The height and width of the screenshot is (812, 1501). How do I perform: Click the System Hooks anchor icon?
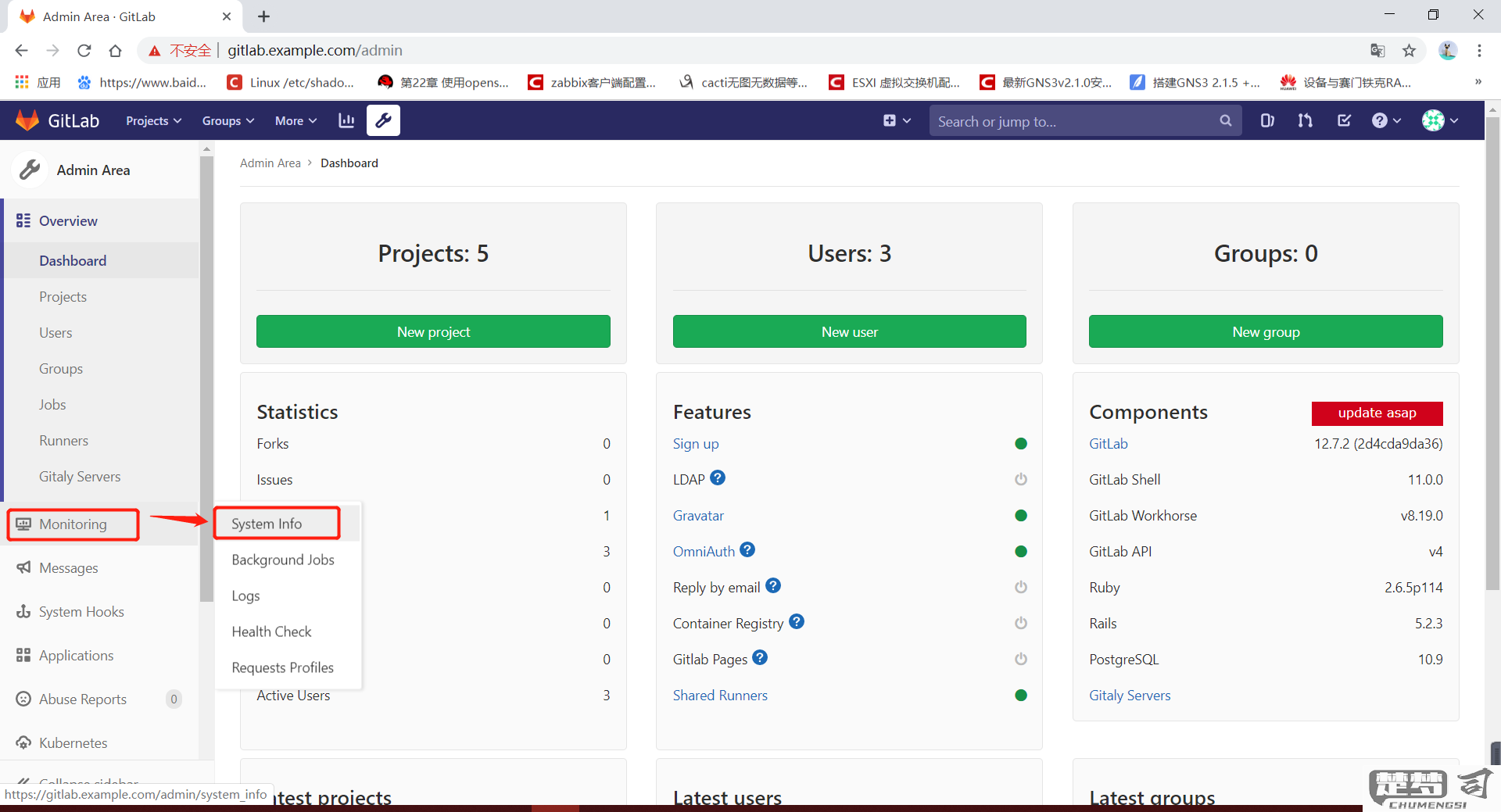(x=23, y=611)
